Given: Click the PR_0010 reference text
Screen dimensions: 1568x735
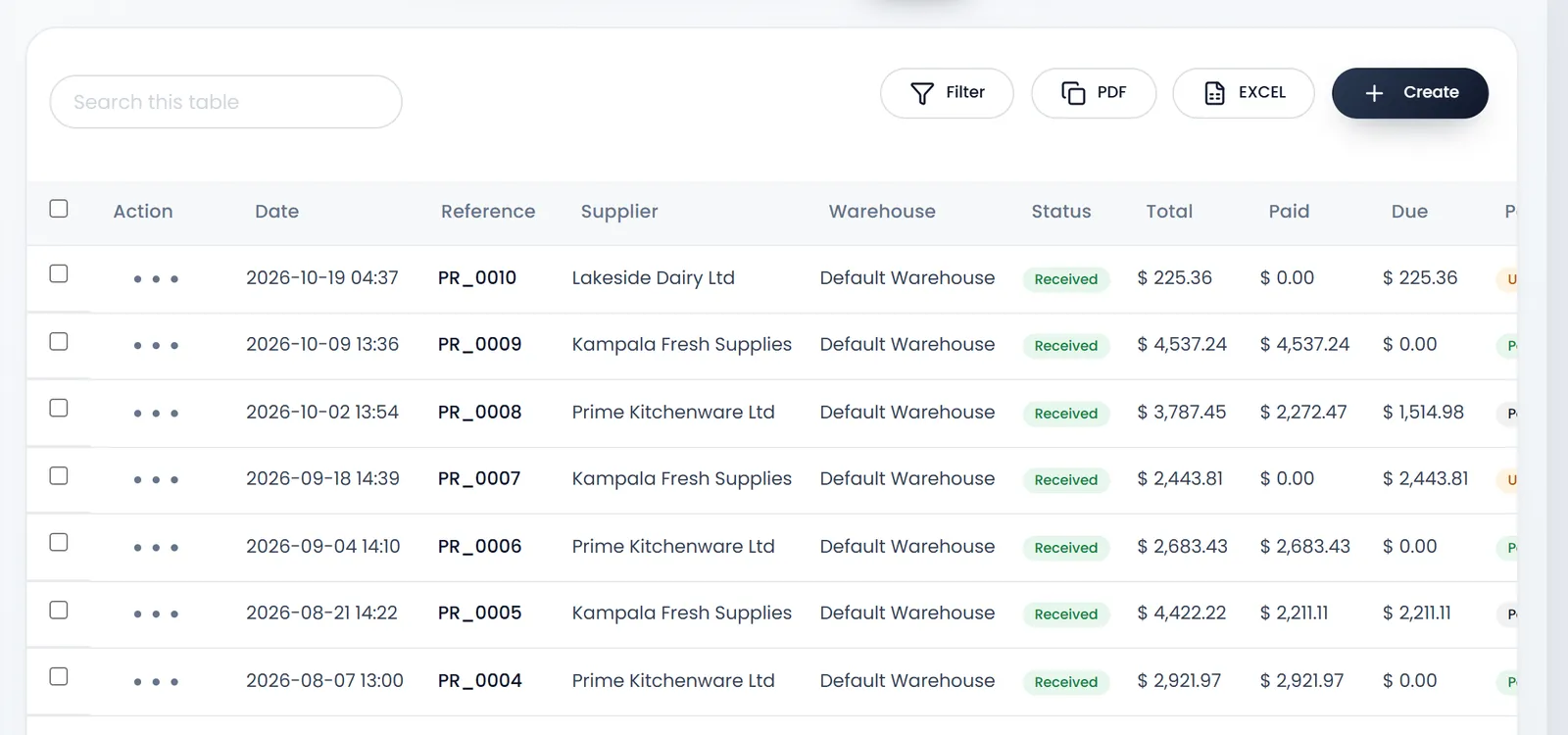Looking at the screenshot, I should [x=477, y=278].
